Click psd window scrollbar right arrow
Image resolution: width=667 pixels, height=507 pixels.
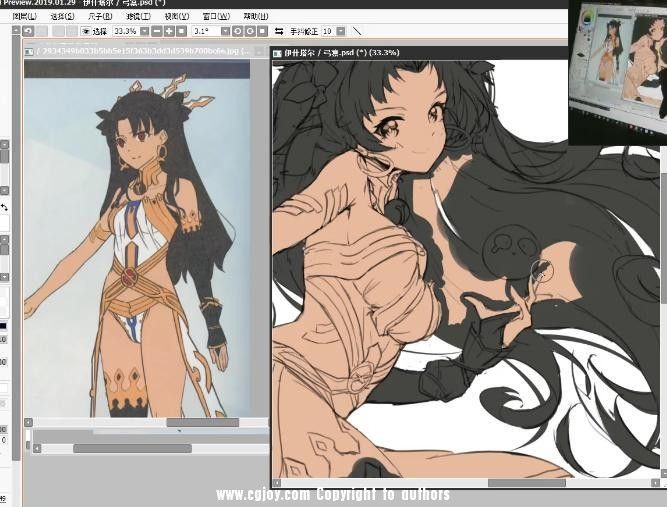point(655,483)
